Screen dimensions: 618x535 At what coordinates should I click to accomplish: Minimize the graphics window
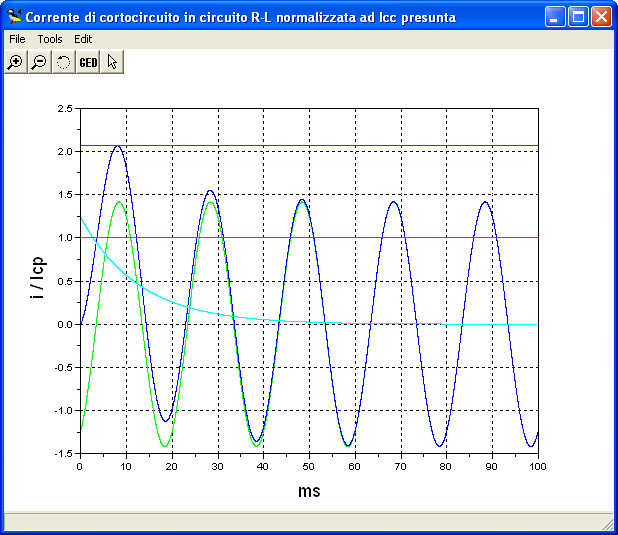(x=555, y=17)
